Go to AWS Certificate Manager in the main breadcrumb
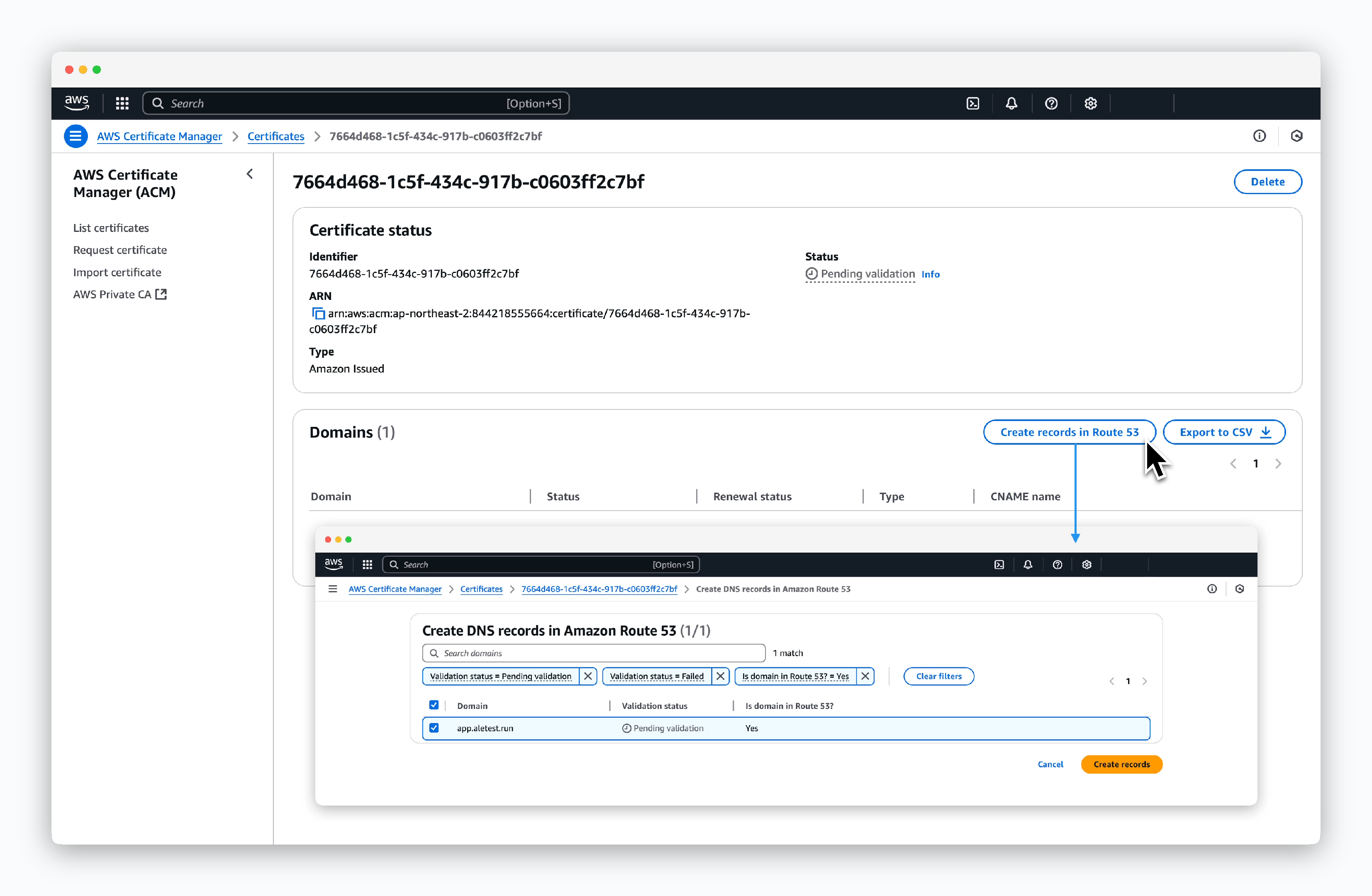 159,136
